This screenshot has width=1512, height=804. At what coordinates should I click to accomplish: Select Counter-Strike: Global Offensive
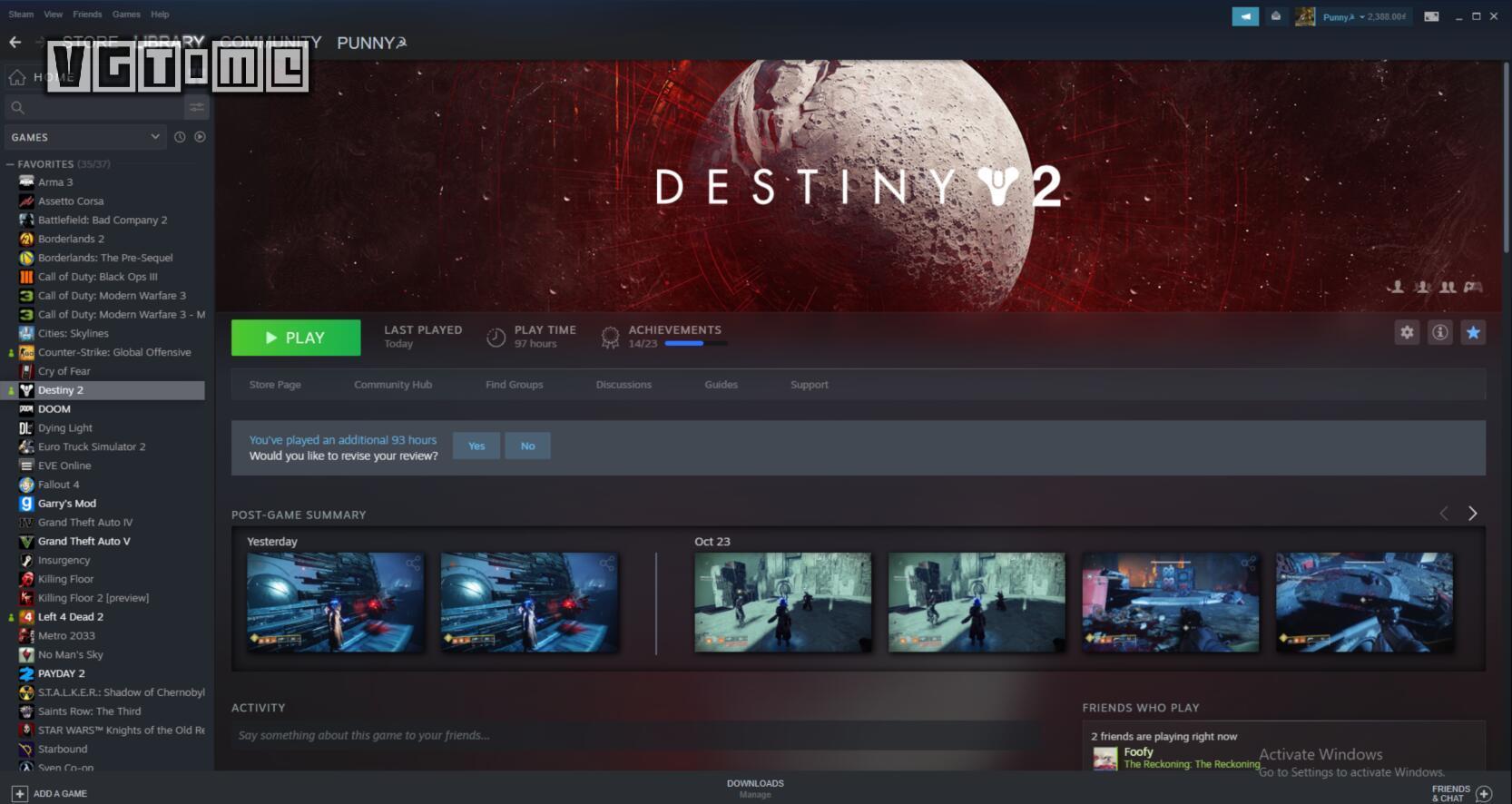click(x=114, y=352)
